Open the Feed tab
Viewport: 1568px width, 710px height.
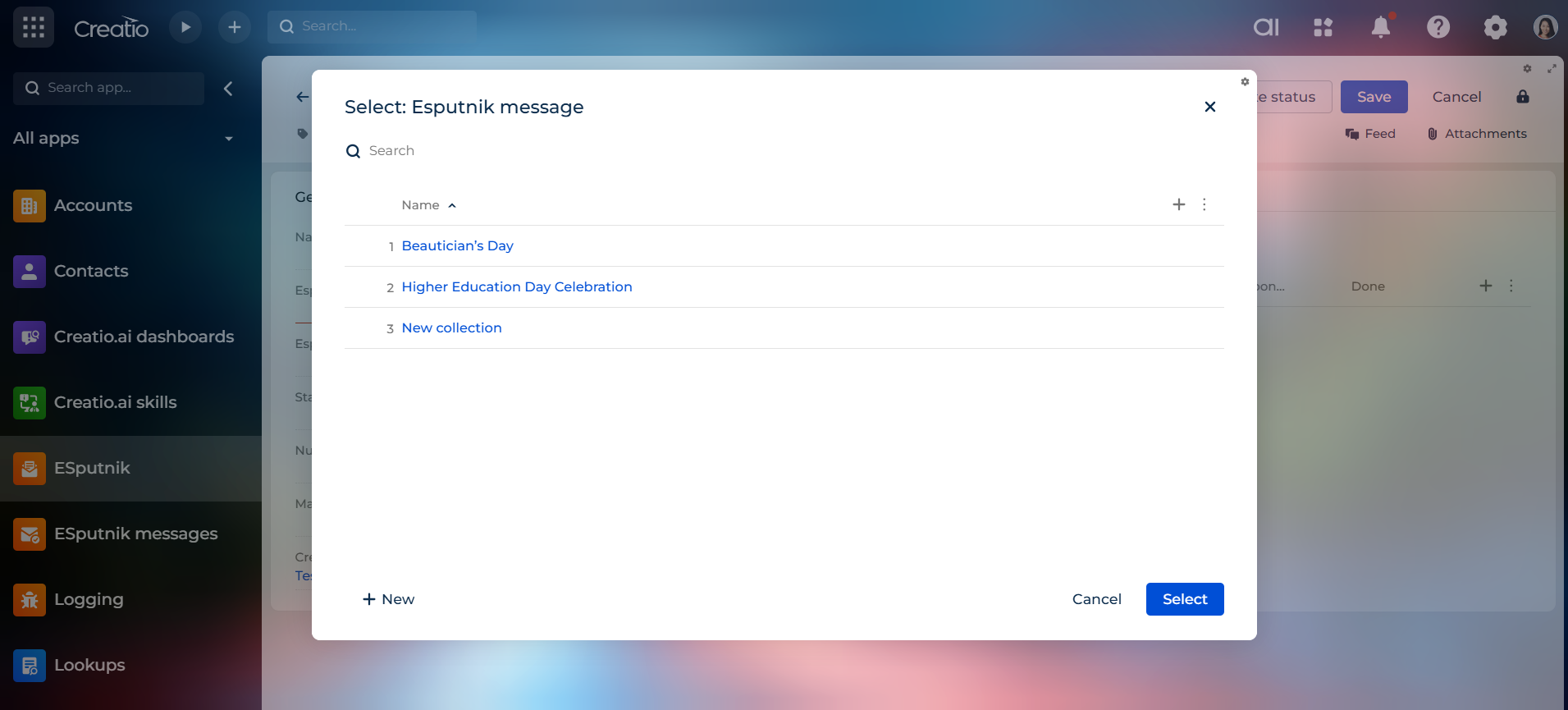tap(1370, 134)
